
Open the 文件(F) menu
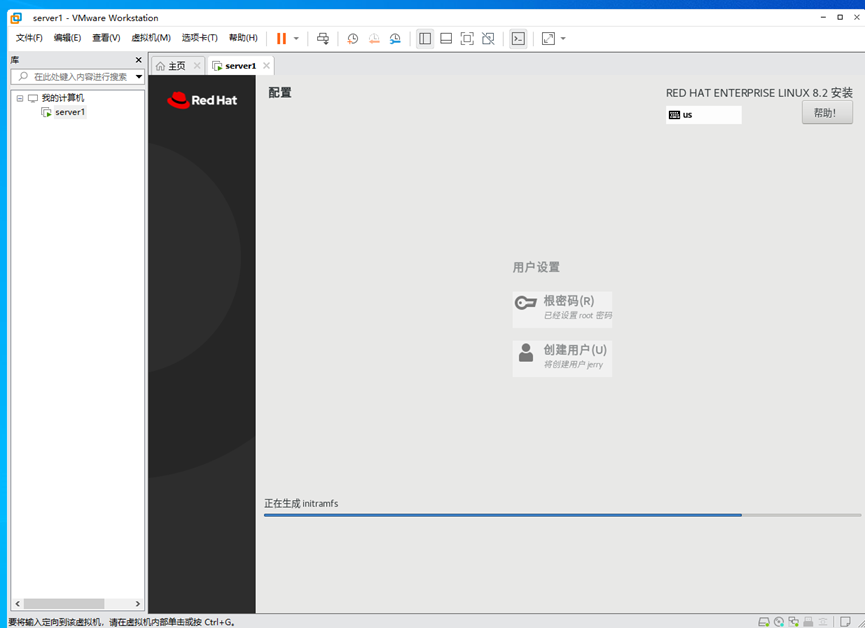pos(29,38)
